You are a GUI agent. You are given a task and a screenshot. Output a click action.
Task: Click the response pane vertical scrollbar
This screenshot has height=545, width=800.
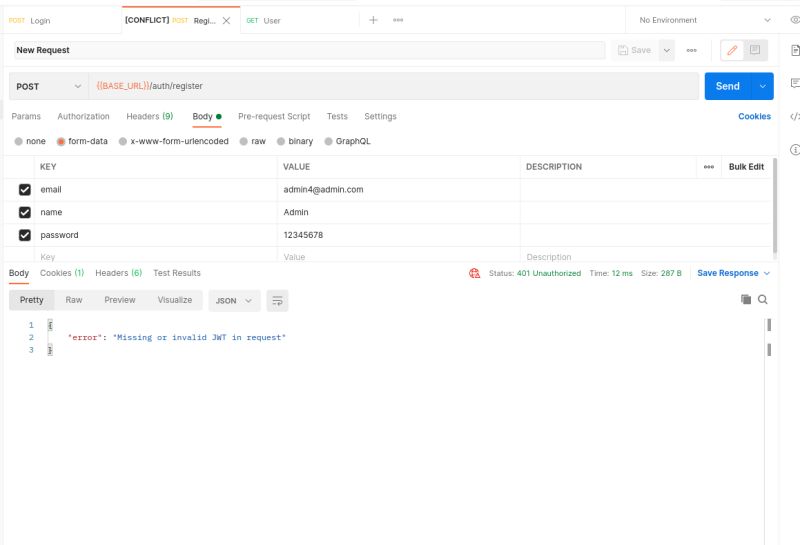[x=769, y=337]
